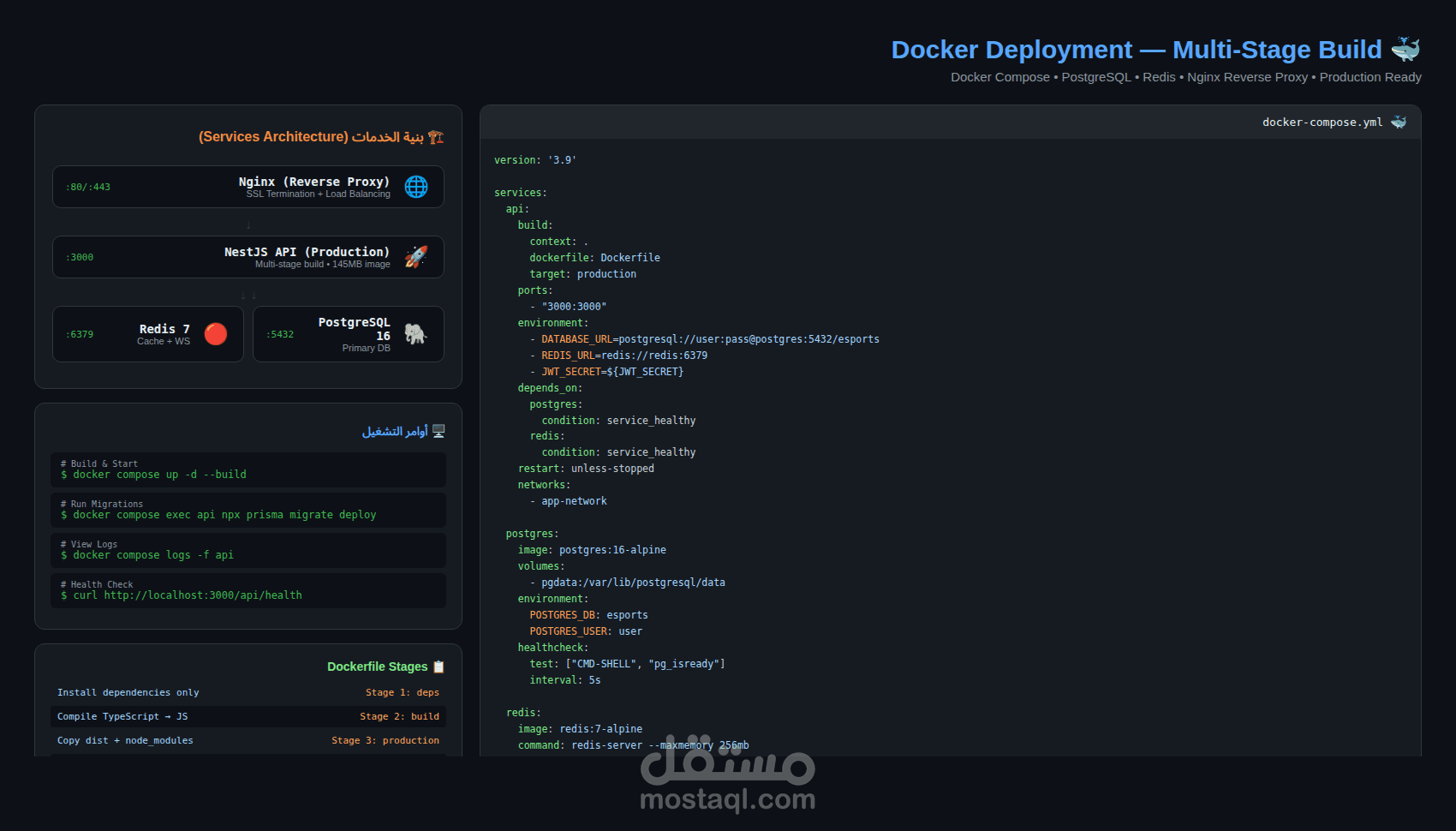Click the "Dockerfile Stages" heading
This screenshot has width=1456, height=831.
pos(377,667)
